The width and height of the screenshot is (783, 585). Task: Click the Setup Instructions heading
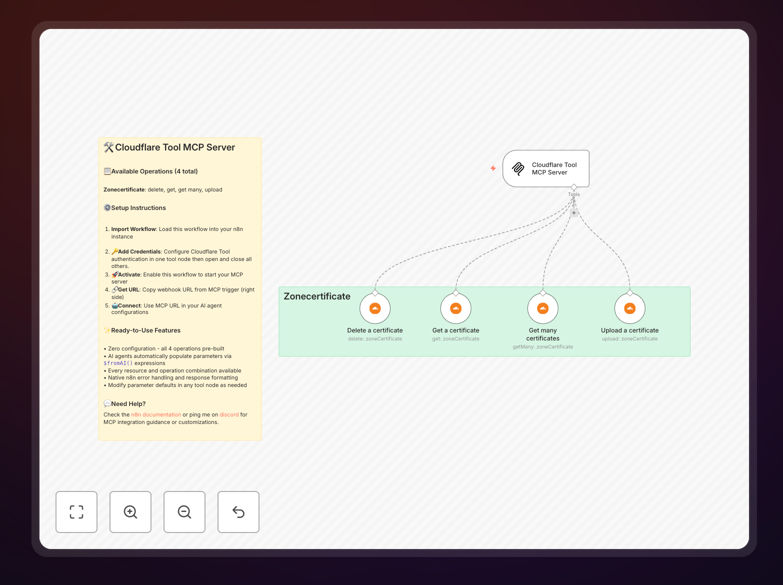click(135, 208)
